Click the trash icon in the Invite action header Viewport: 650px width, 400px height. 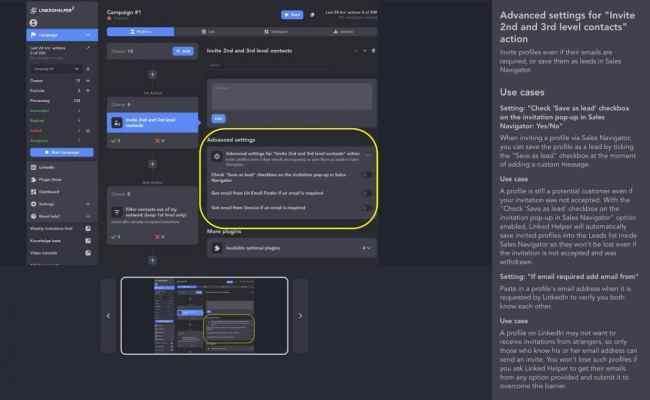pos(373,51)
